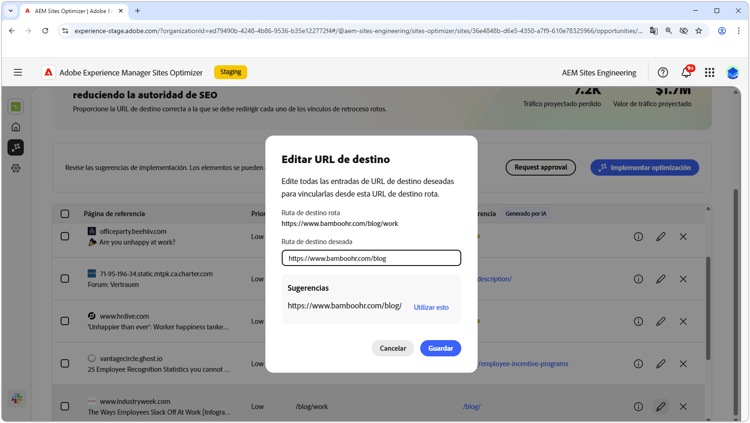Click the green site icon in sidebar
Viewport: 750px width, 423px height.
[16, 107]
